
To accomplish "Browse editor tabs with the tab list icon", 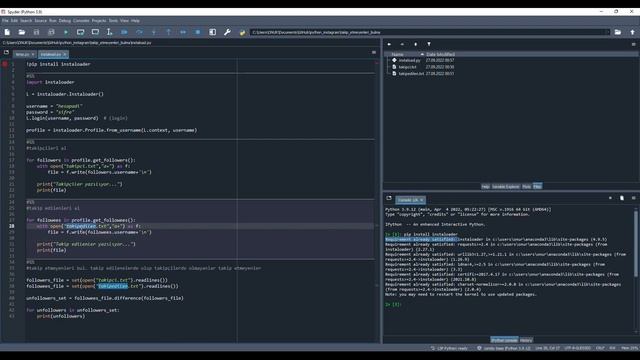I will 6,53.
